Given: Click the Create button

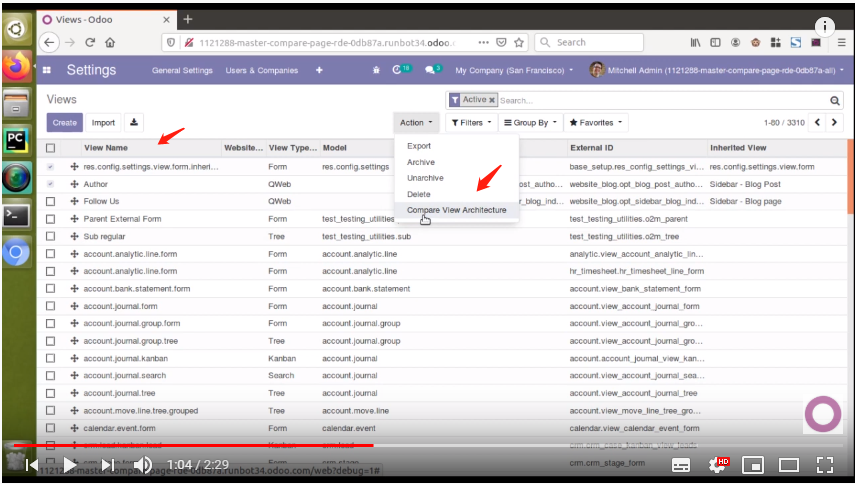Looking at the screenshot, I should (64, 123).
